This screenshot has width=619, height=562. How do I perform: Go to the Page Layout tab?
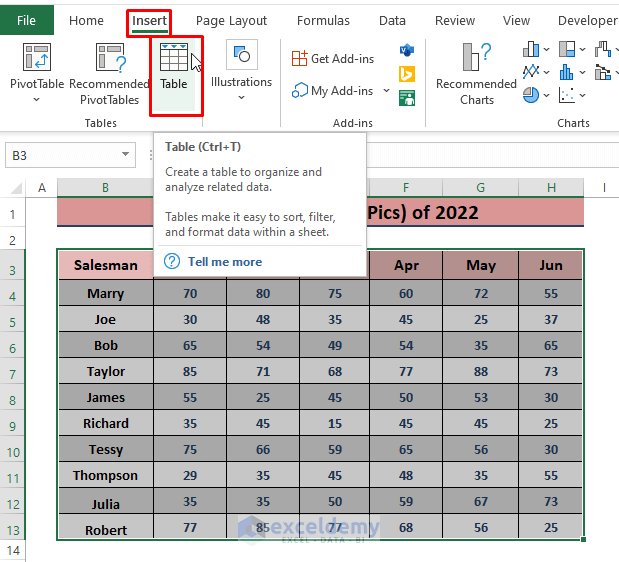tap(231, 21)
